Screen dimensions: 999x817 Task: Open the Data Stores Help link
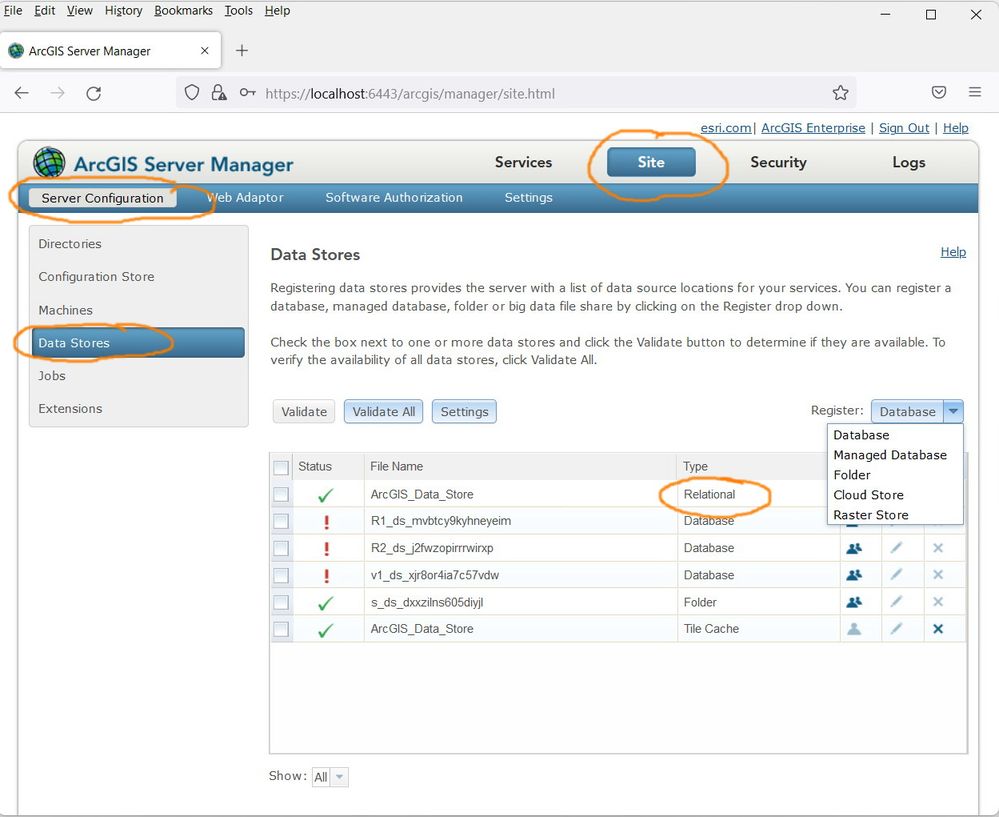coord(953,252)
